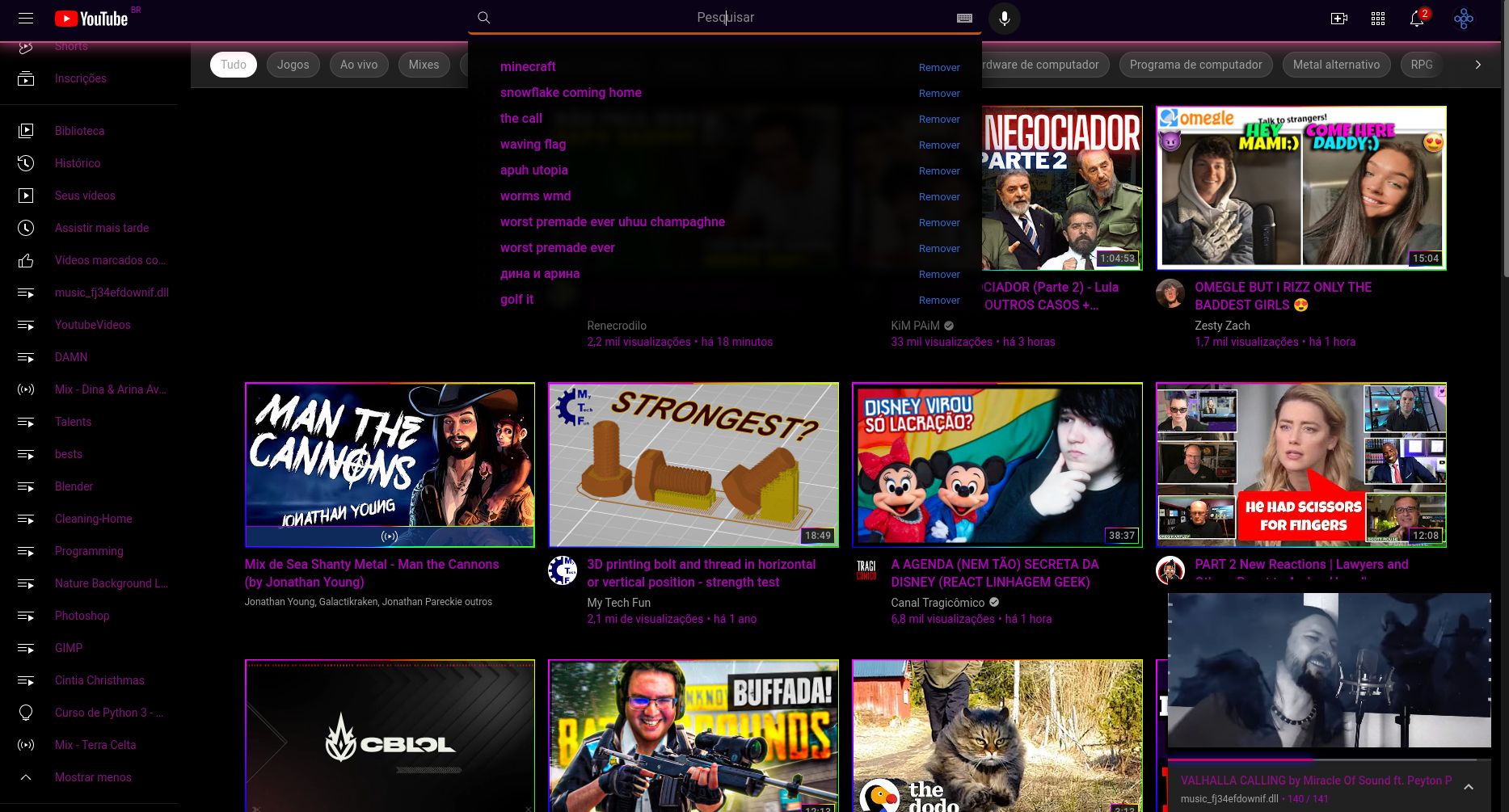Viewport: 1509px width, 812px height.
Task: Open the Renecrodilo channel name
Action: coord(617,326)
